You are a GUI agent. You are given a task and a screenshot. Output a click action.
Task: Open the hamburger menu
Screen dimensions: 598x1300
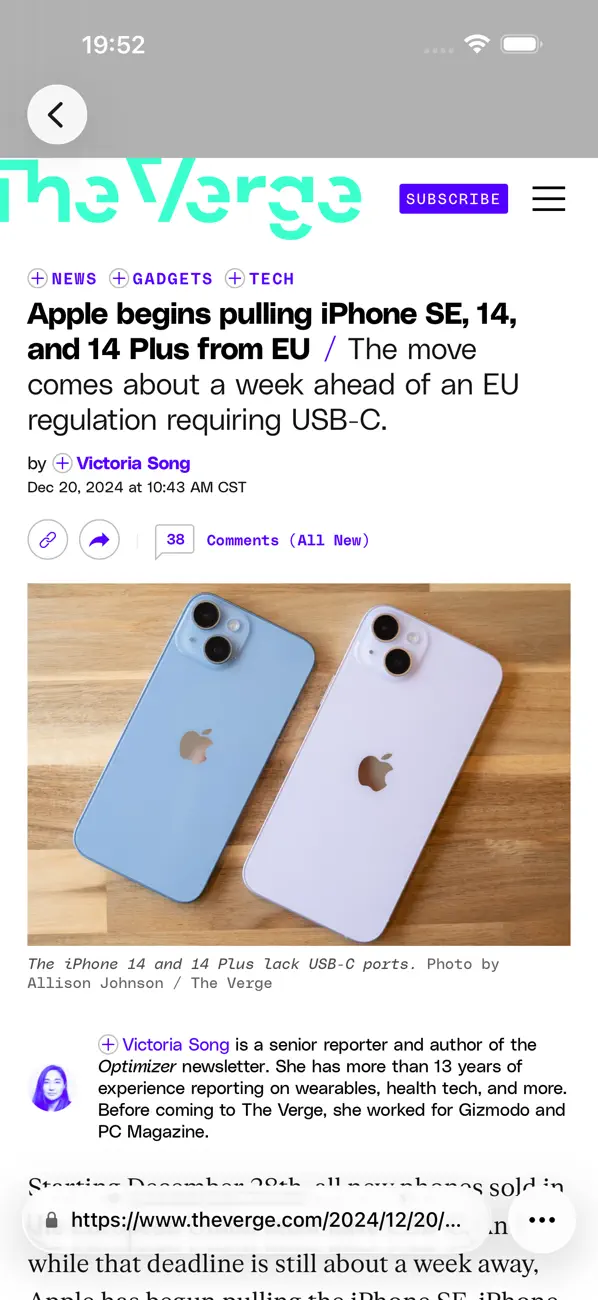548,198
